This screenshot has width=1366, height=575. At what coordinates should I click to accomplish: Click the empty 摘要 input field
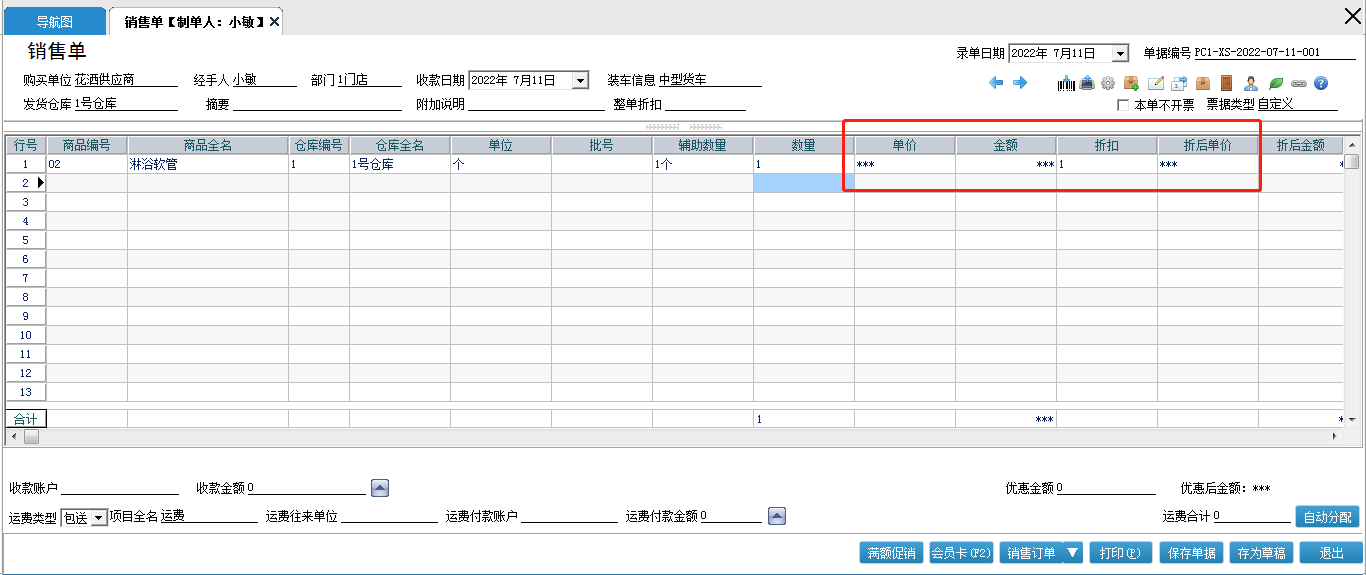point(317,104)
